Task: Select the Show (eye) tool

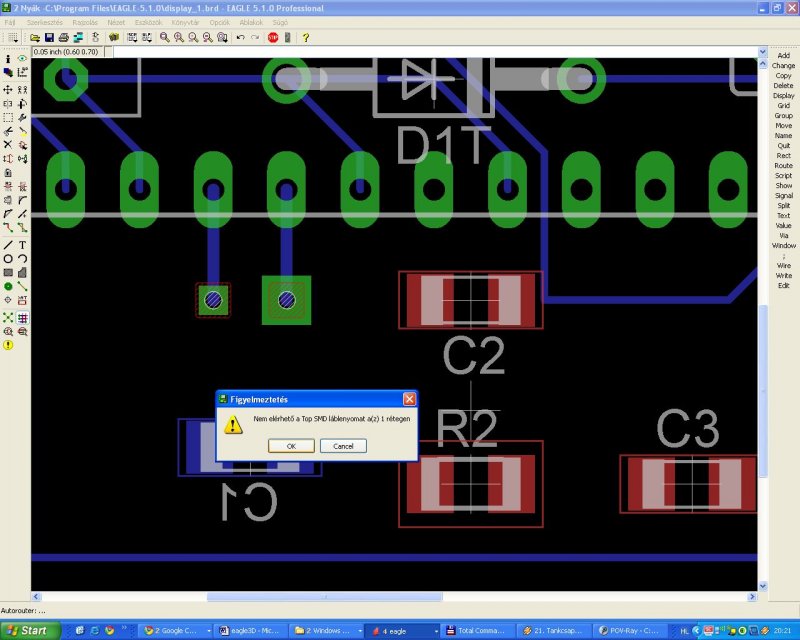Action: (x=22, y=59)
